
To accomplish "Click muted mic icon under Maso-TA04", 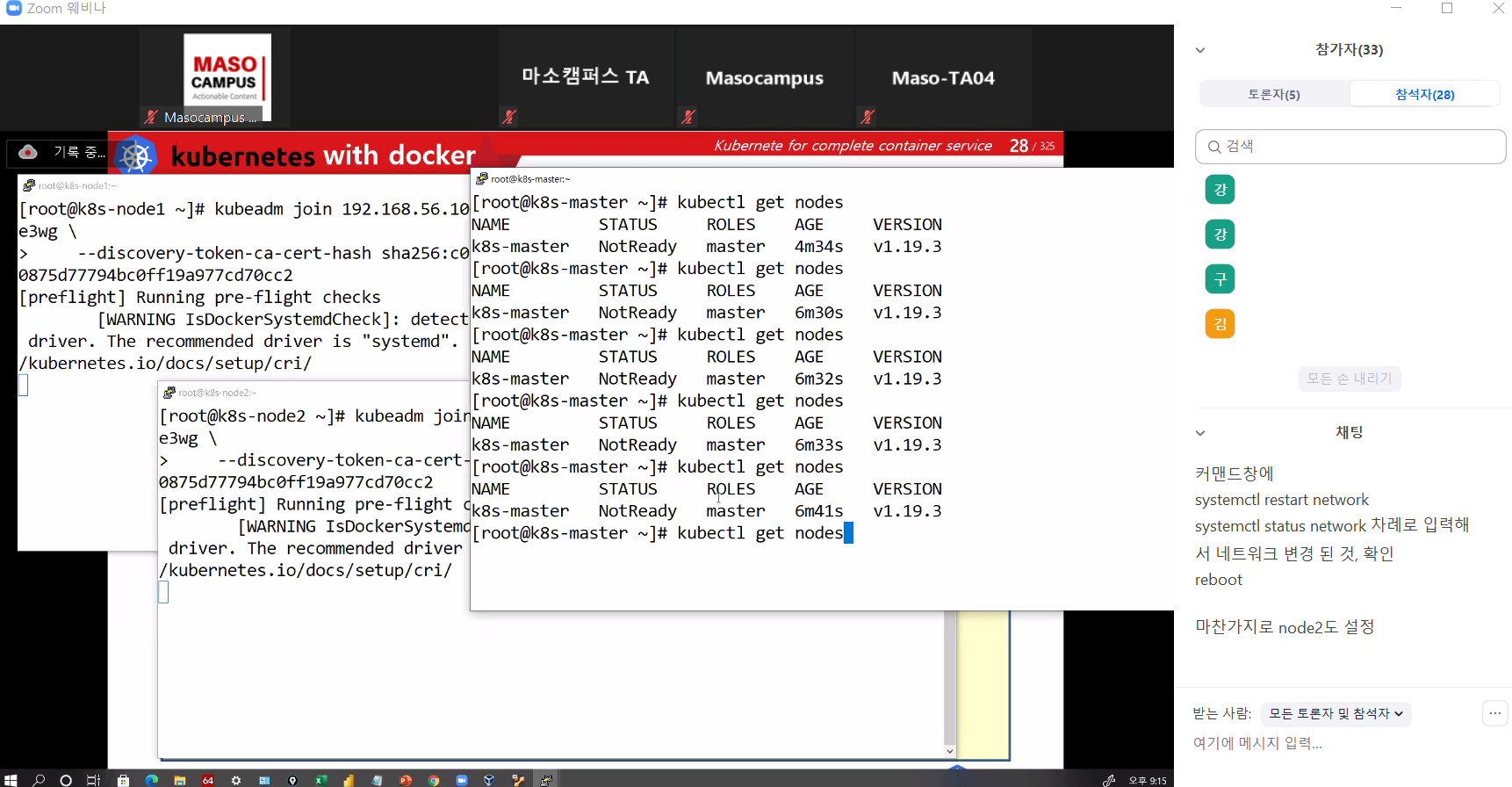I will tap(868, 117).
